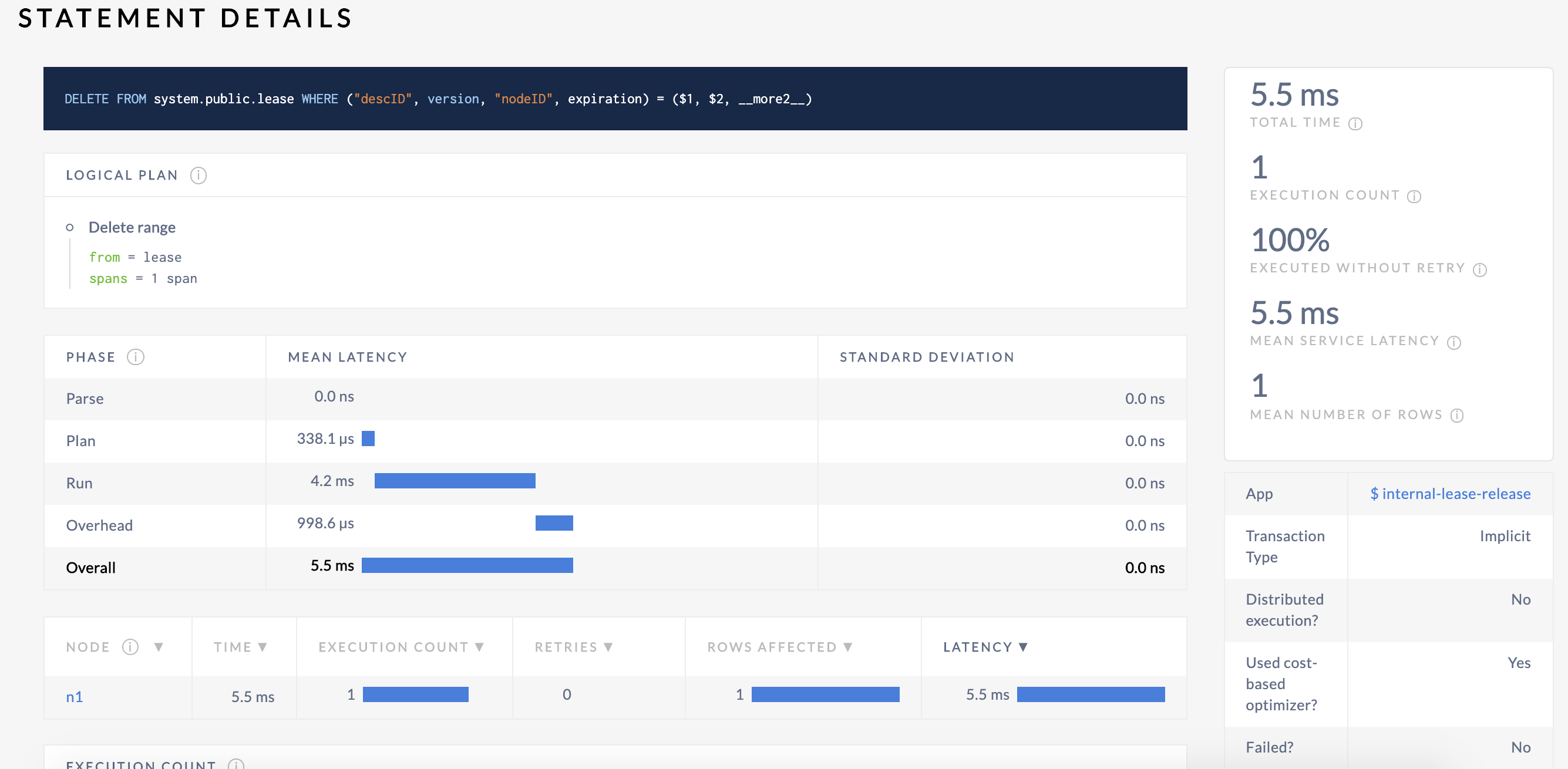Click the Run phase latency bar
Image resolution: width=1568 pixels, height=769 pixels.
455,481
